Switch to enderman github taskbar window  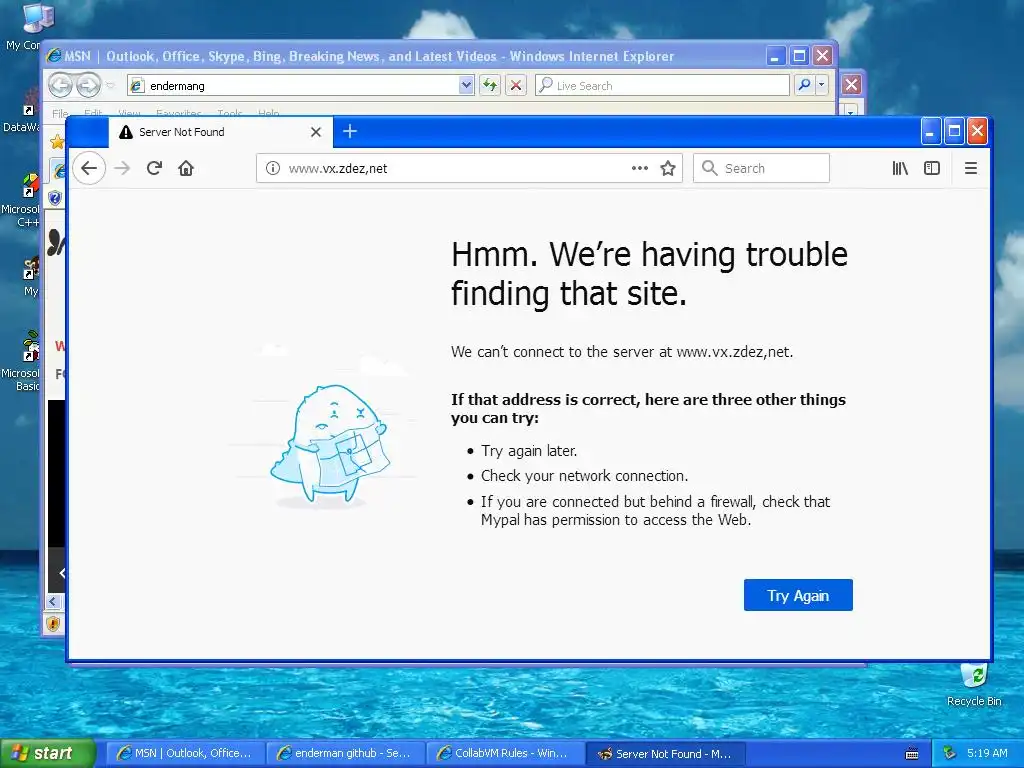coord(345,753)
